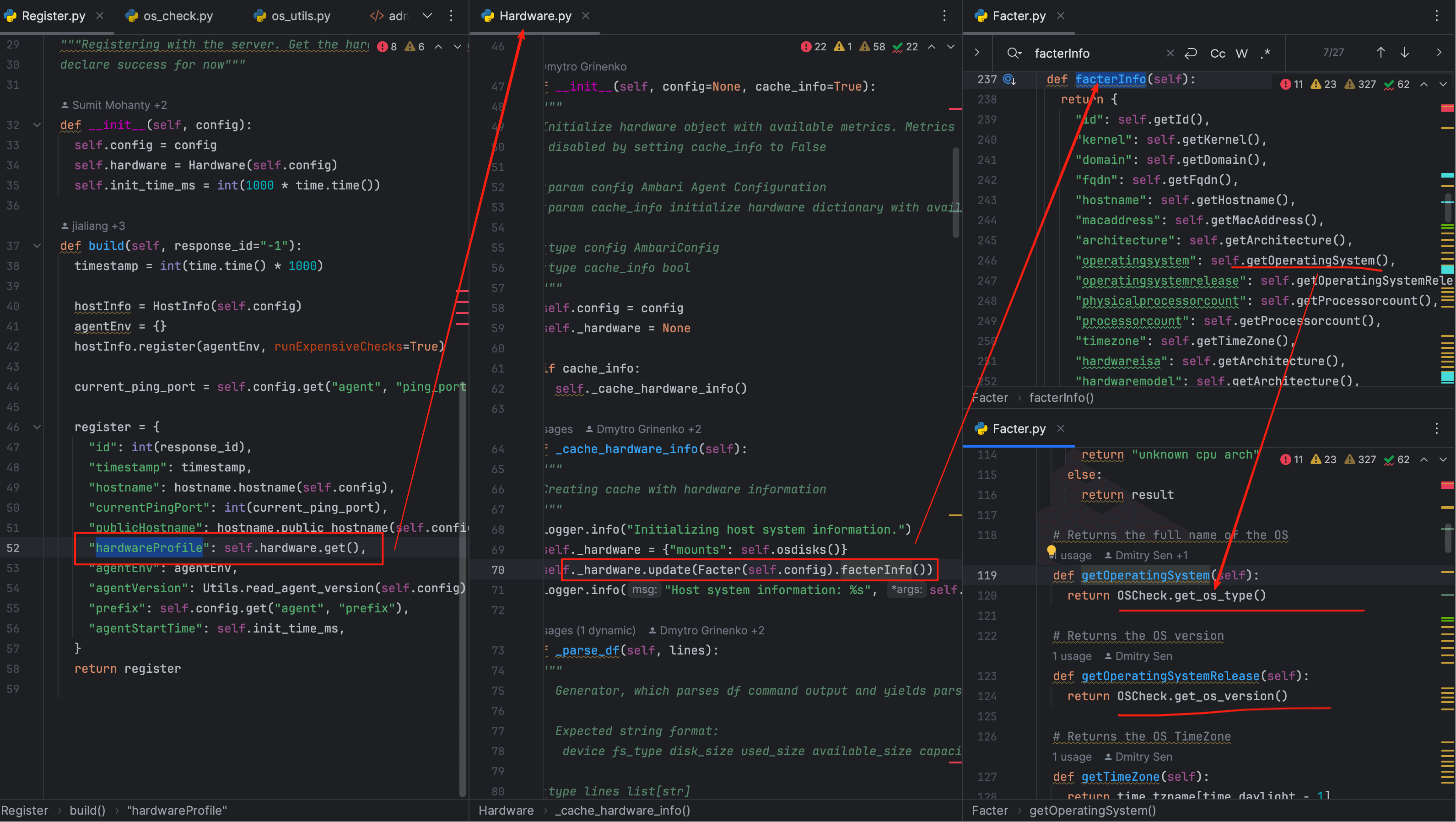This screenshot has height=822, width=1456.
Task: Expand replace field chevron beside search
Action: 977,53
